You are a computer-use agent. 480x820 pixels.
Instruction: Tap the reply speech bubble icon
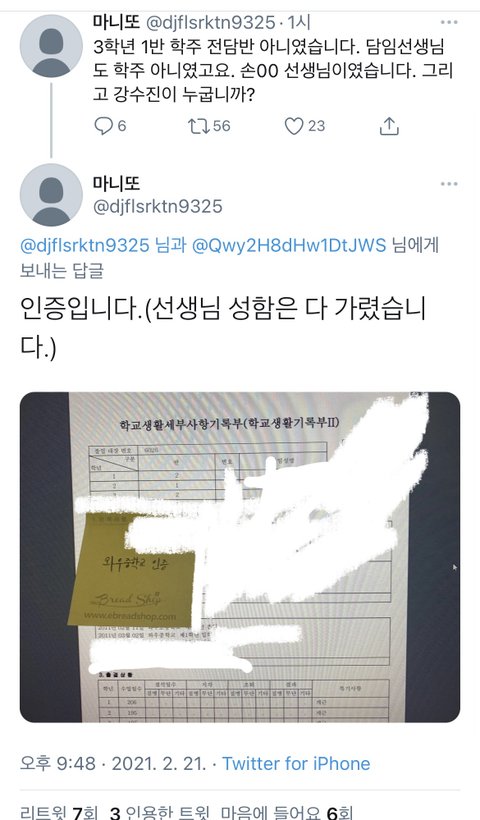point(103,126)
